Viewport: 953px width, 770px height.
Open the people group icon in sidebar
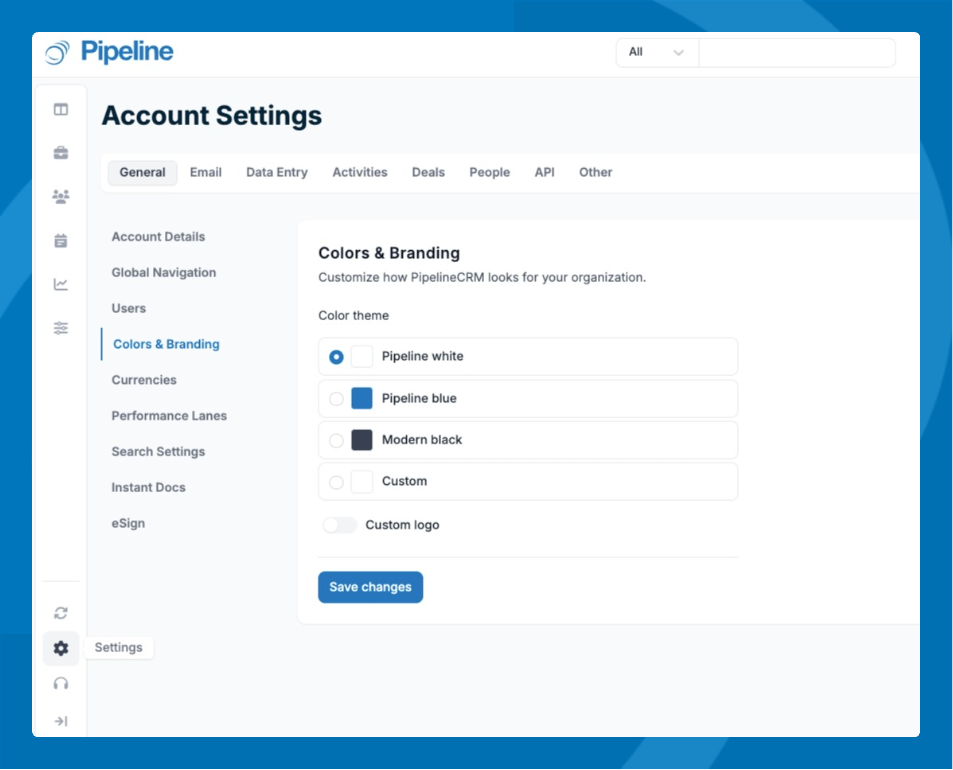click(x=61, y=196)
